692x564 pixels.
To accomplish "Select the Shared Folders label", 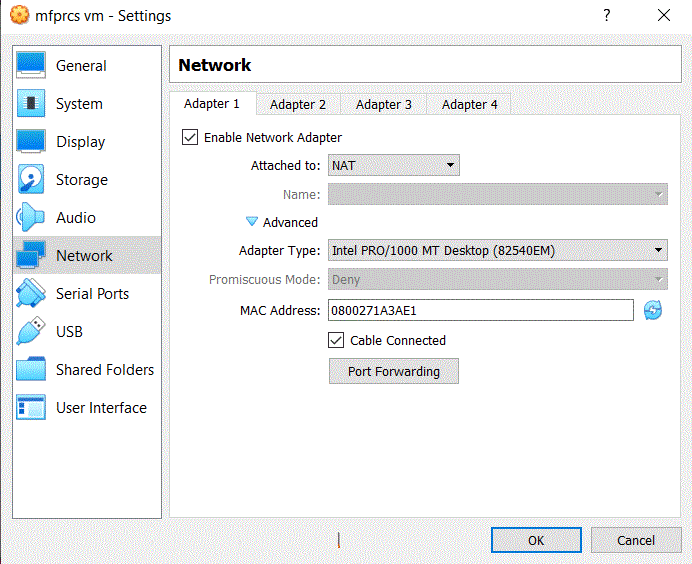I will 105,369.
